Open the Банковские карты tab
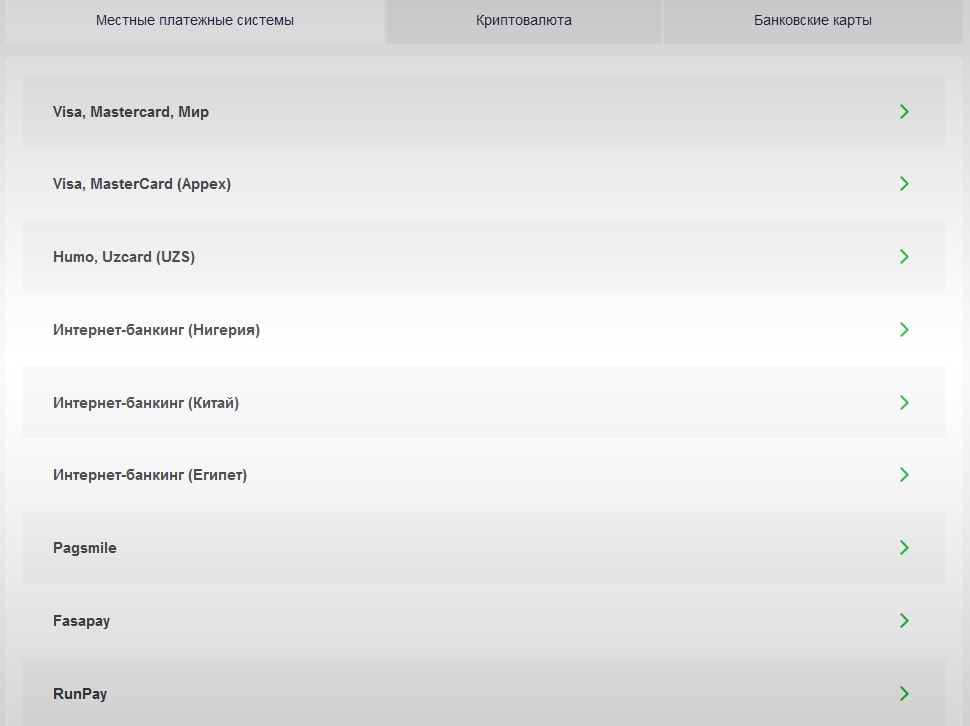 pyautogui.click(x=812, y=20)
